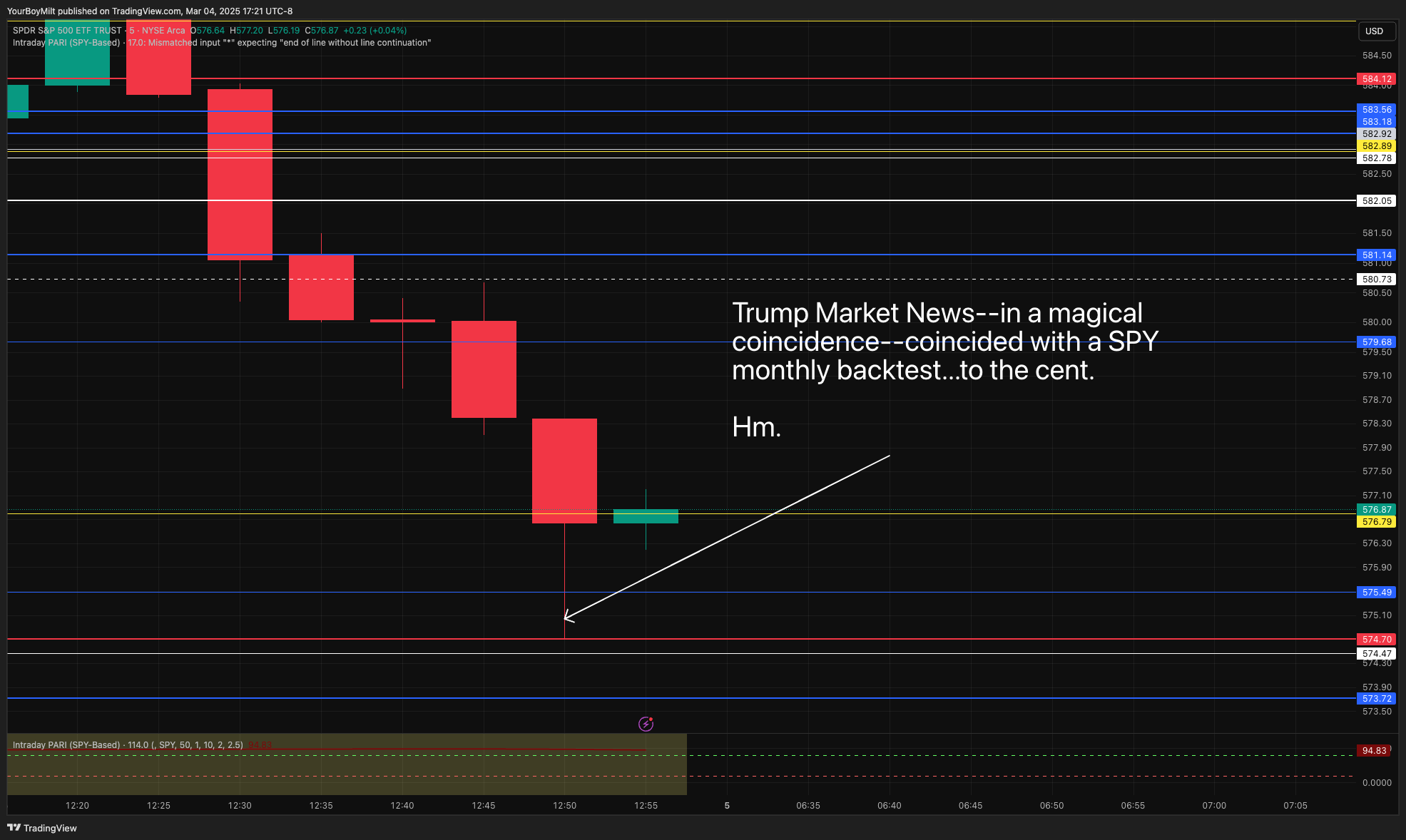This screenshot has width=1406, height=840.
Task: Click the red 574.70 price label
Action: coord(1376,640)
